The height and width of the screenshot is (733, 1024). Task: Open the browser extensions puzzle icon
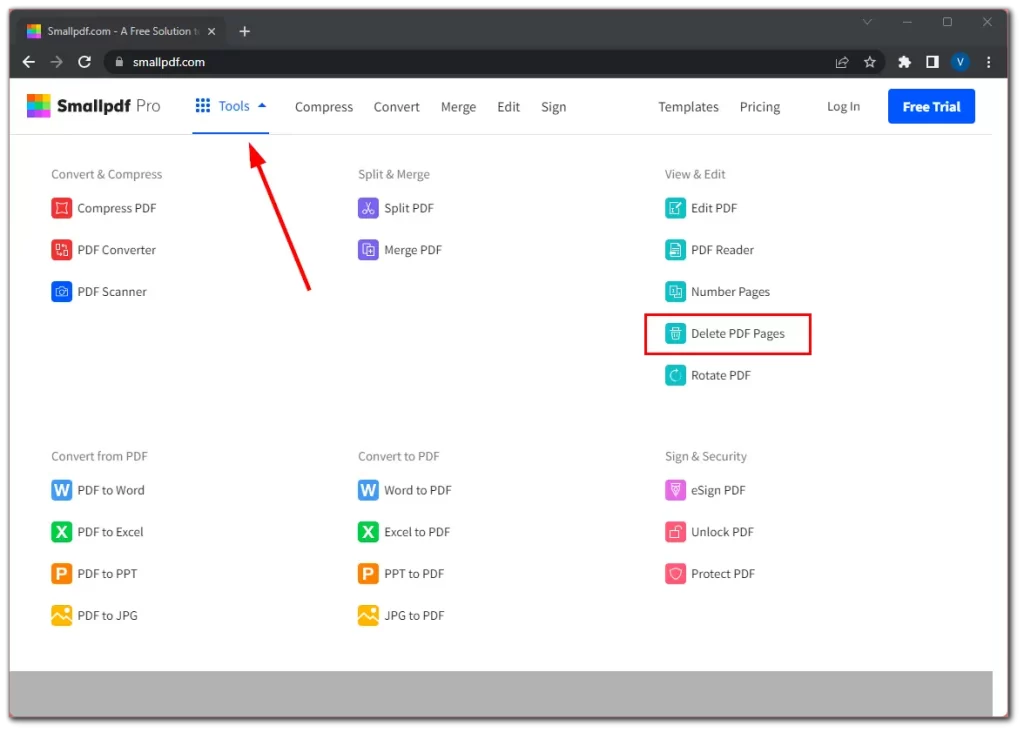pos(904,62)
